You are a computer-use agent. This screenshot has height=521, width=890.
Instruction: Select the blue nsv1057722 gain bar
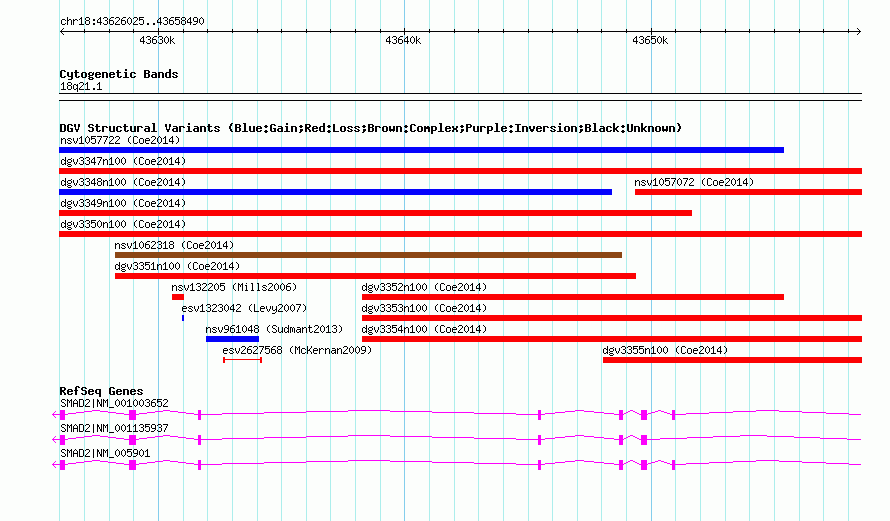coord(421,150)
